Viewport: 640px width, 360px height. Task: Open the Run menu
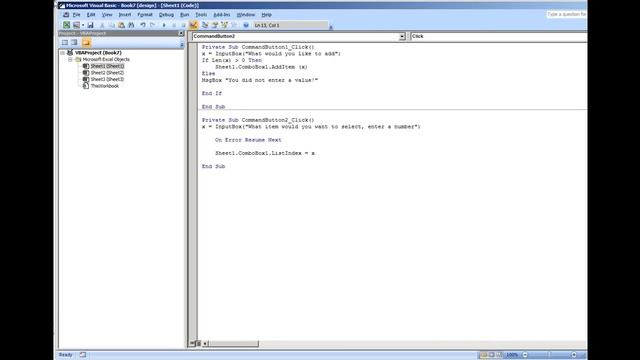pyautogui.click(x=184, y=15)
